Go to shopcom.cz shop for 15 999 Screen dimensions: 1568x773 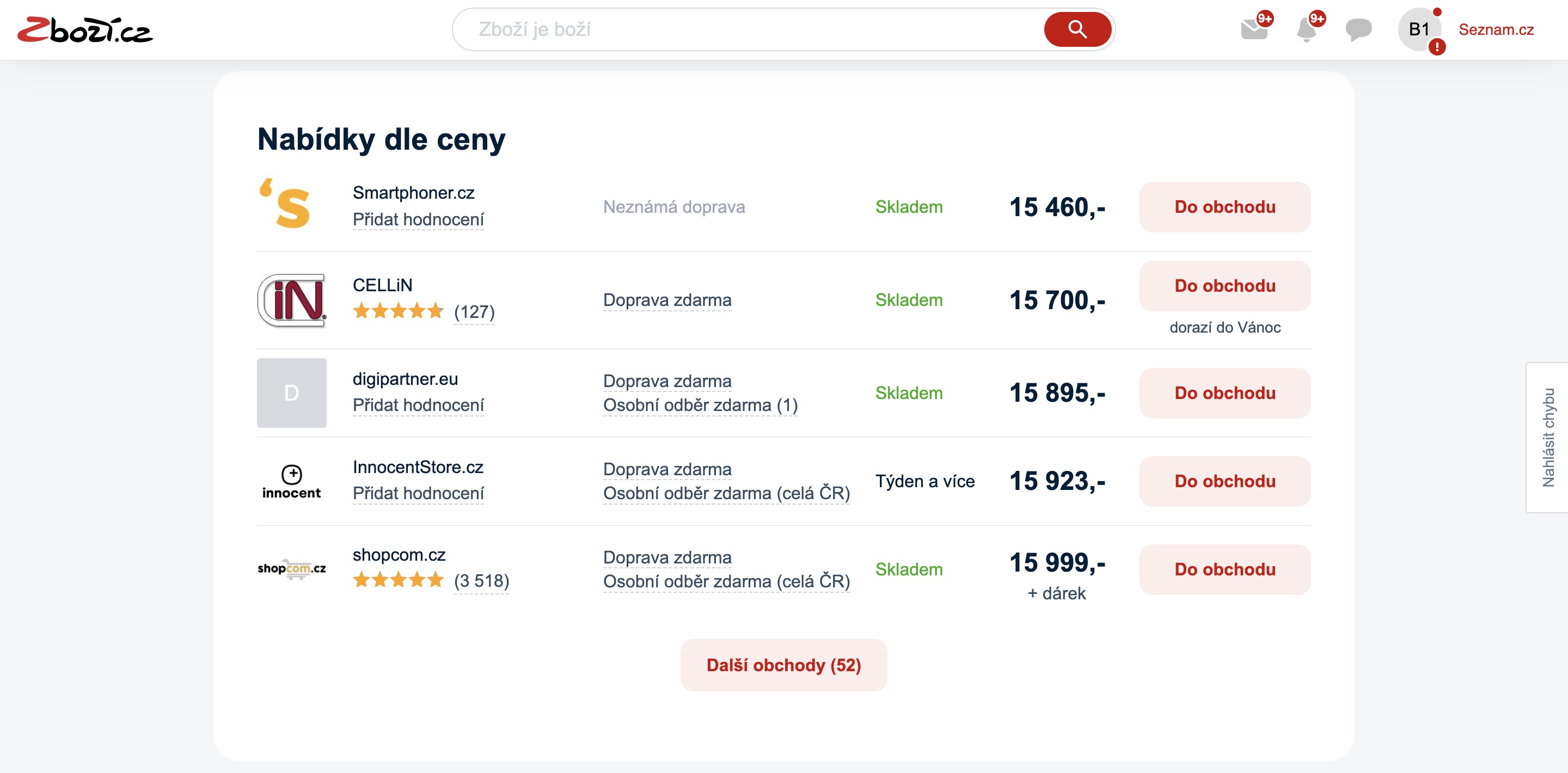[x=1224, y=570]
